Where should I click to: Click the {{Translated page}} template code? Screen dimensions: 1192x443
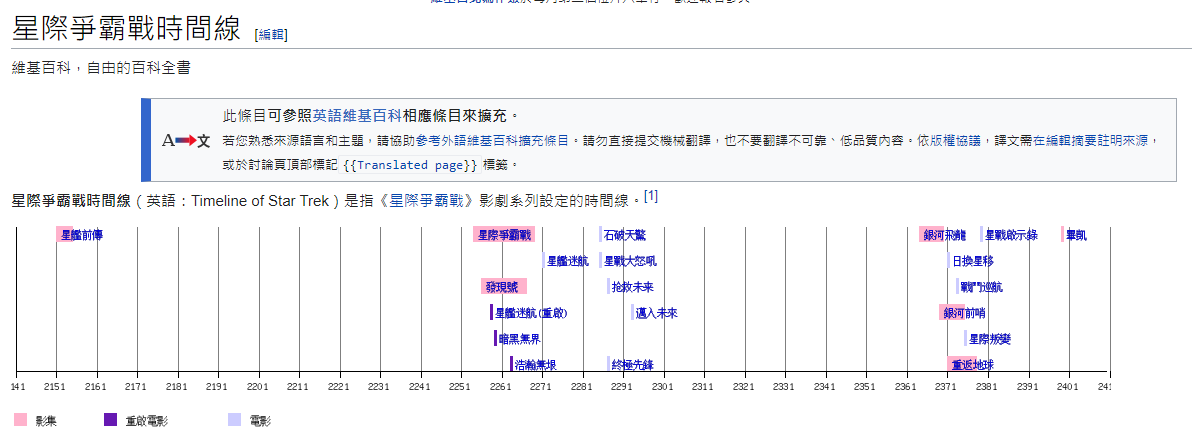411,164
